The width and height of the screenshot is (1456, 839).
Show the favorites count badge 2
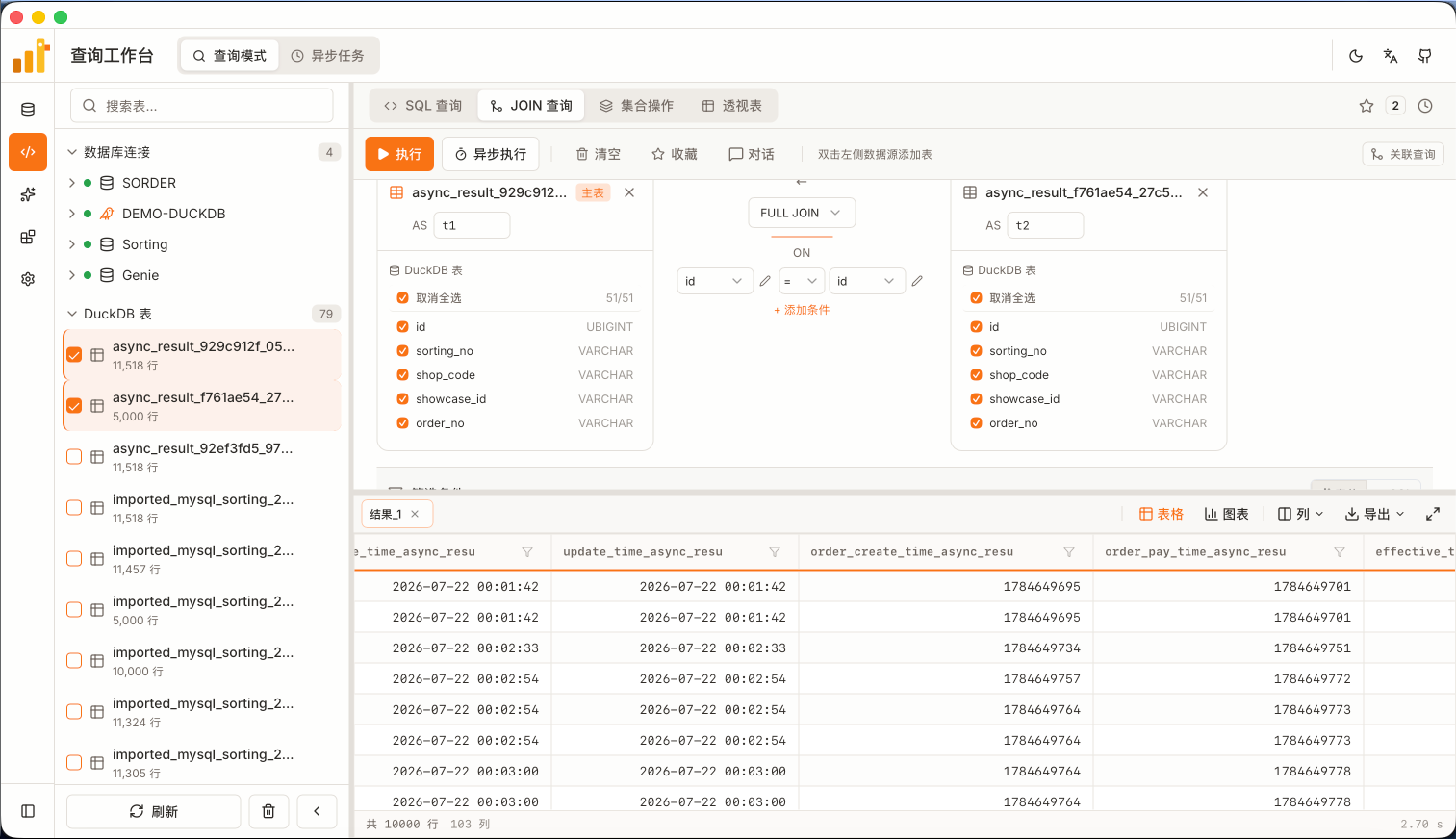pos(1395,106)
